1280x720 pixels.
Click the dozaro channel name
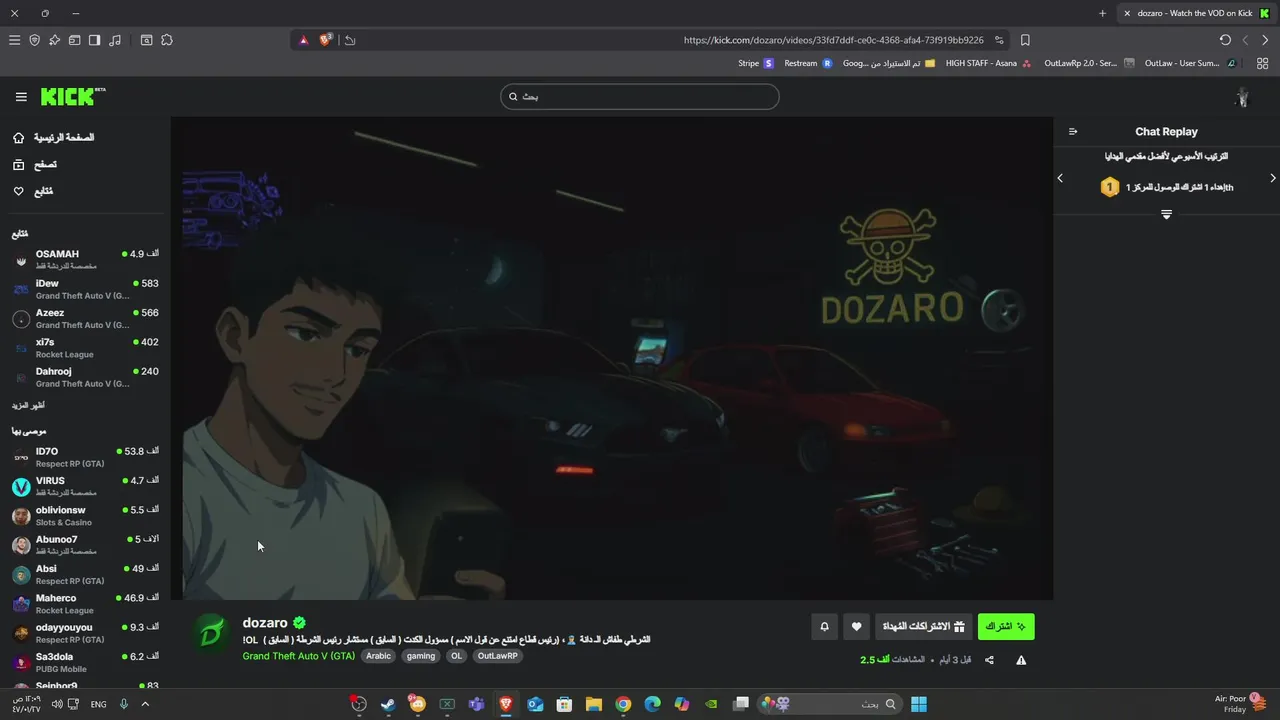coord(265,623)
